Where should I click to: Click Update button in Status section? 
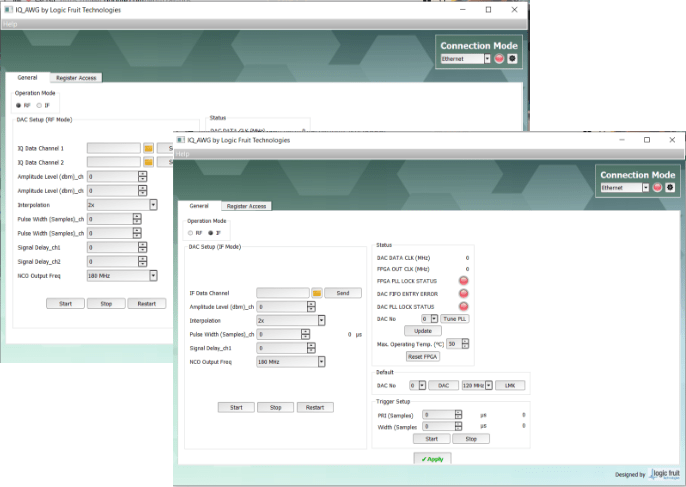(423, 331)
